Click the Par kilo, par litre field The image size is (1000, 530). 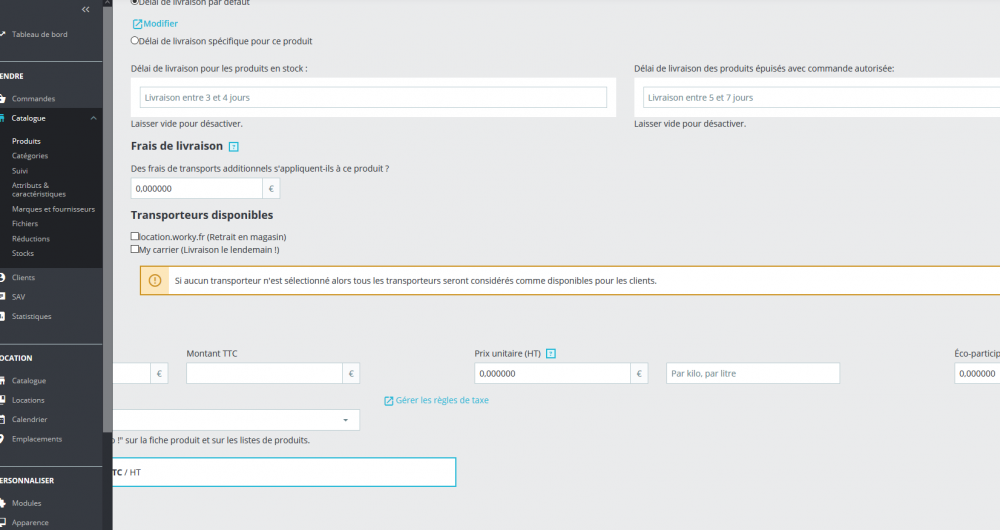pos(753,373)
